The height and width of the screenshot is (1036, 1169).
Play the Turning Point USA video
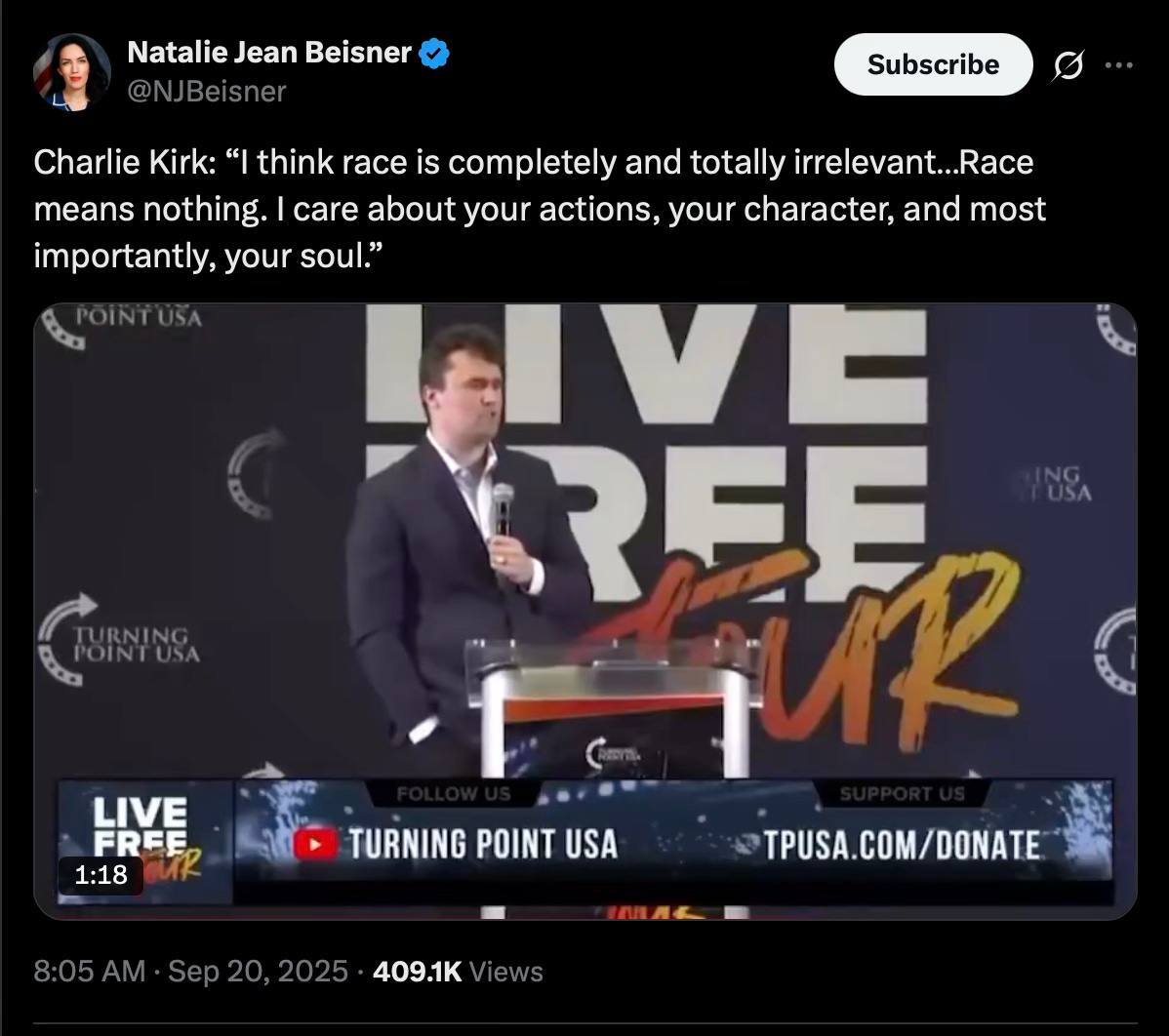(585, 612)
